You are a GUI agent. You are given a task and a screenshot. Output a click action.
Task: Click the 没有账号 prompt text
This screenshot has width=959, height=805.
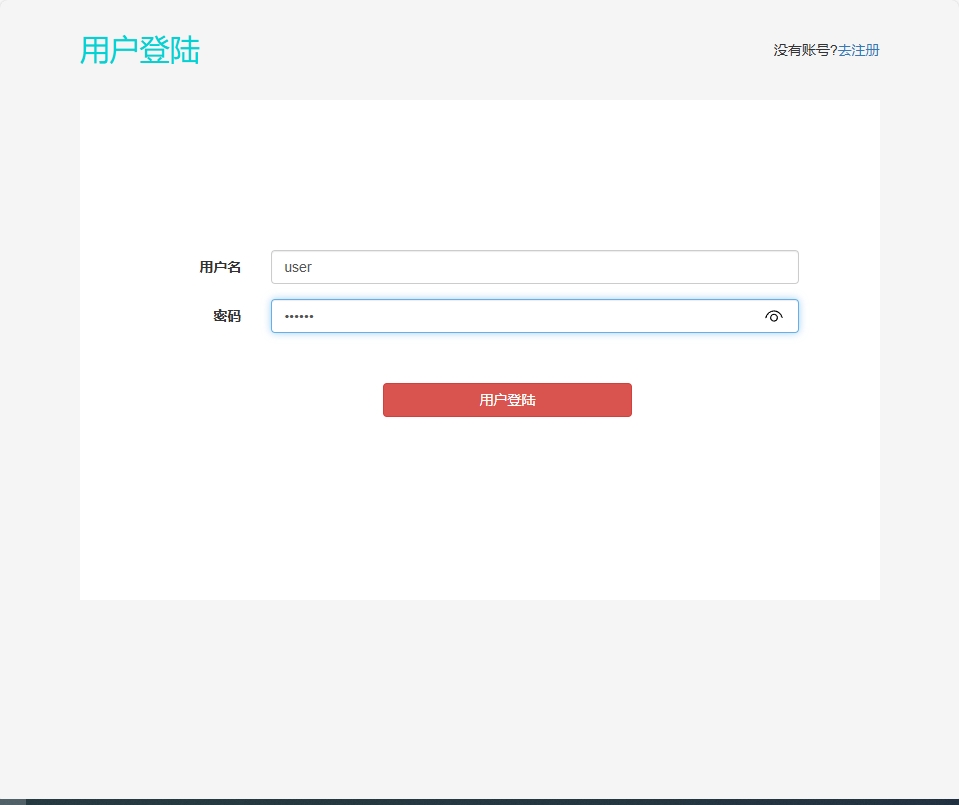(x=806, y=50)
